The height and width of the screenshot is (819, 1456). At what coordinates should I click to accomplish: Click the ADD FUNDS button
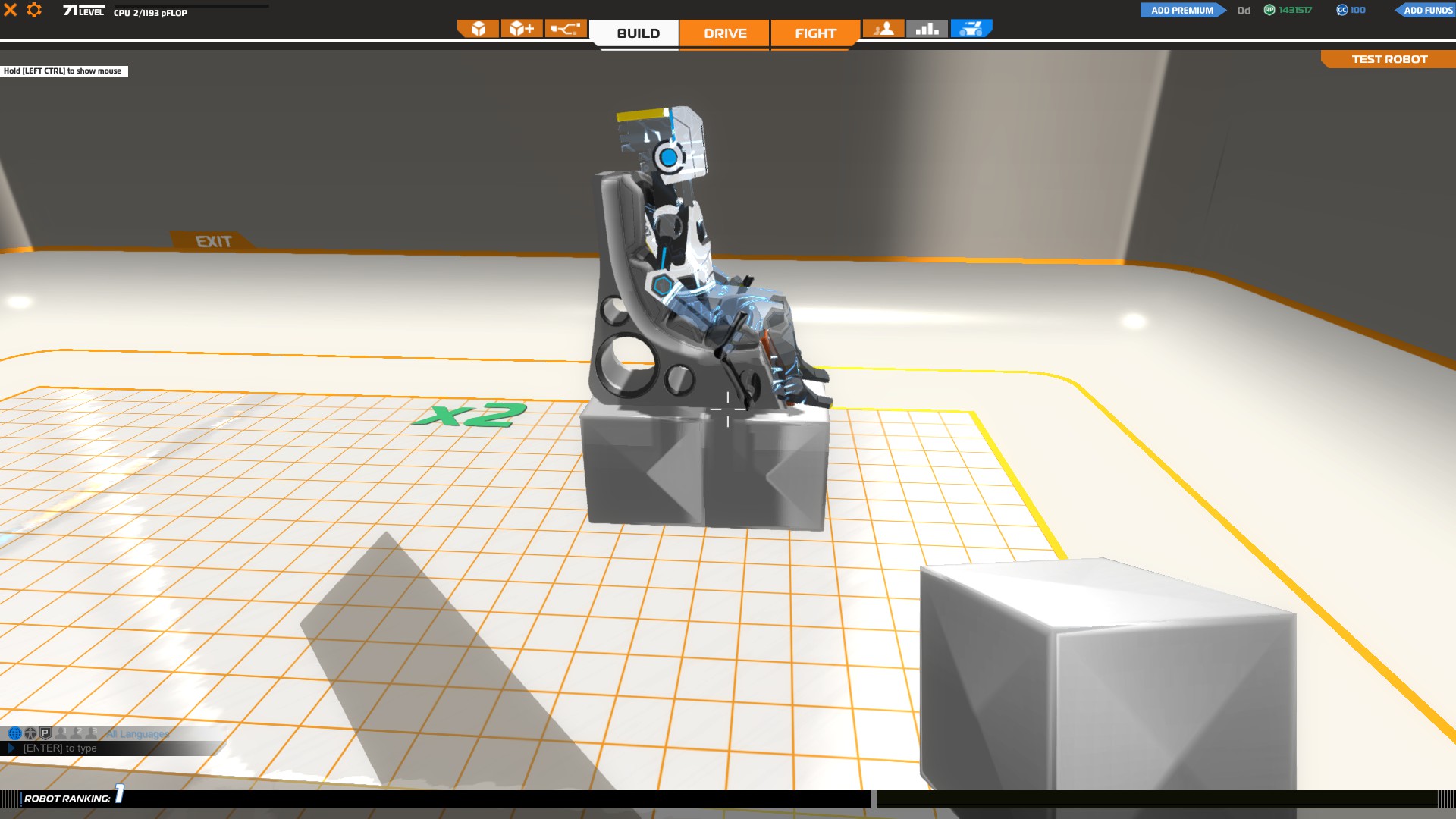1426,10
